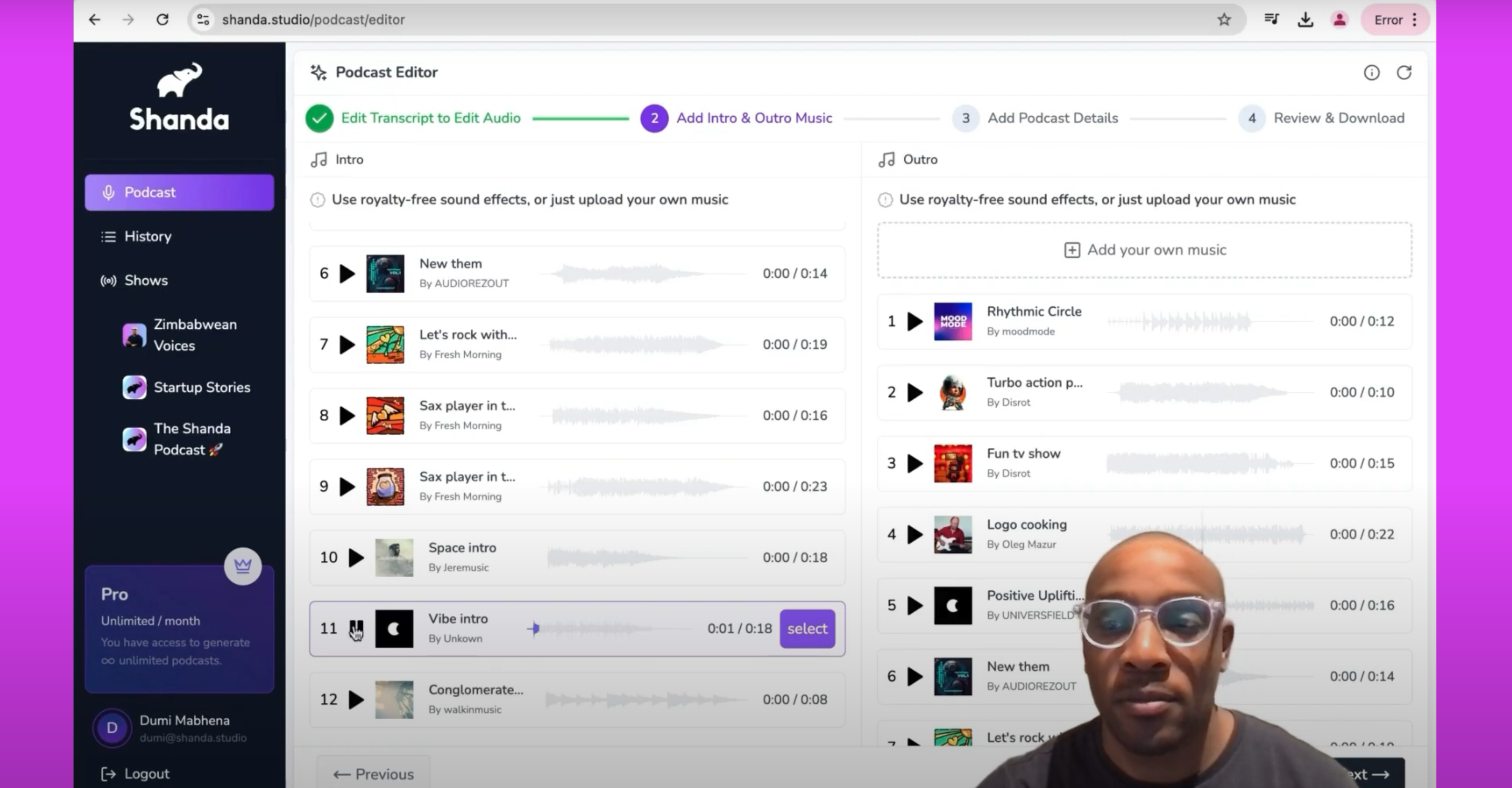The width and height of the screenshot is (1512, 788).
Task: Click the Previous button
Action: 373,773
